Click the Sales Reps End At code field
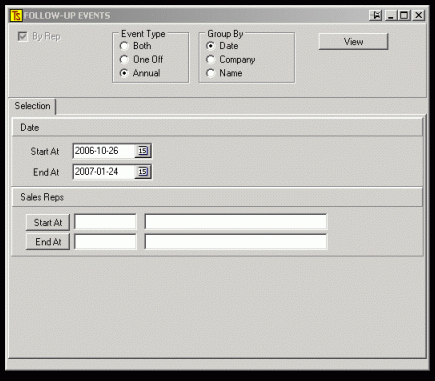Image resolution: width=435 pixels, height=381 pixels. point(105,242)
